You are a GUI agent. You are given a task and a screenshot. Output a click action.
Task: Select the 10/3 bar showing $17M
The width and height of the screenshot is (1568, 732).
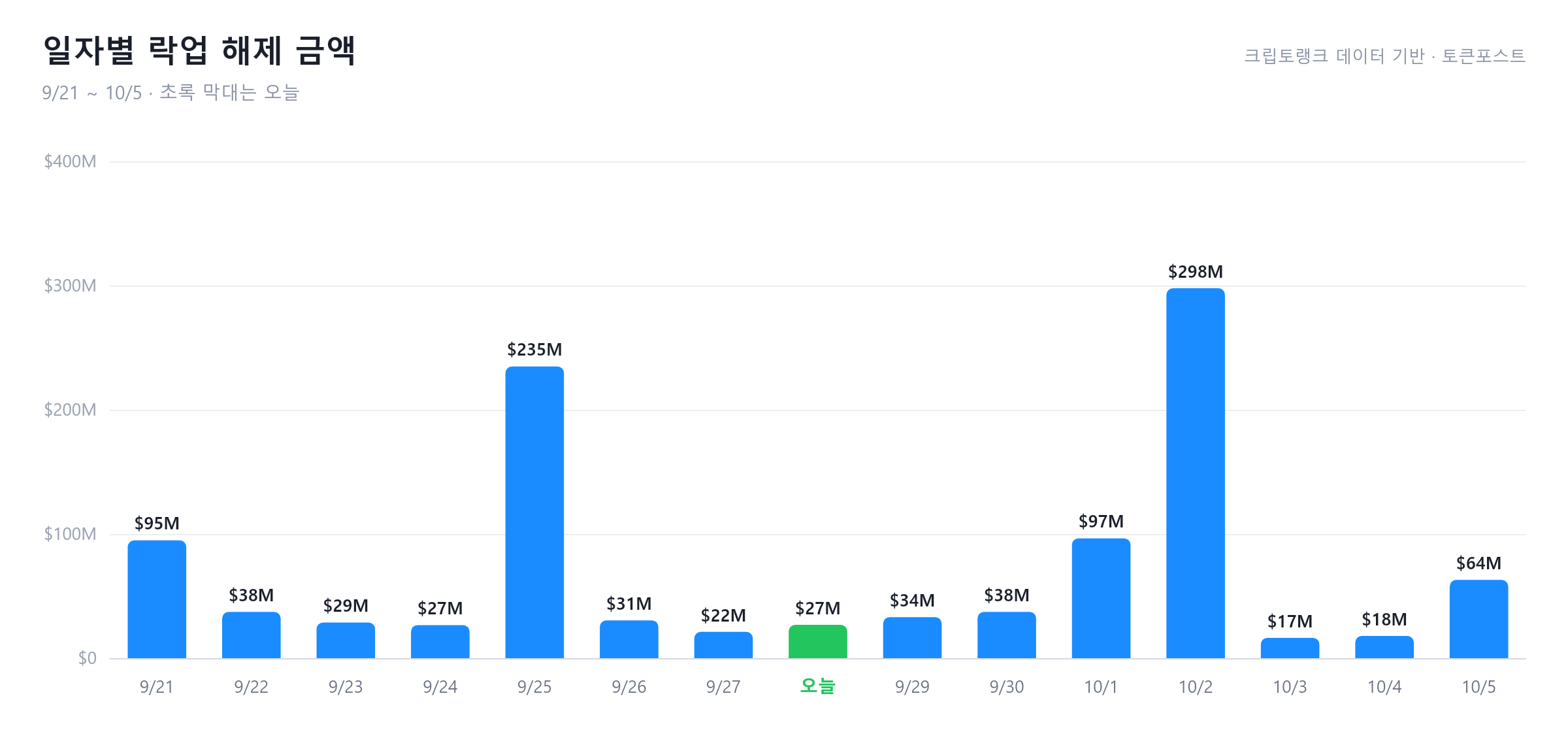click(x=1290, y=648)
